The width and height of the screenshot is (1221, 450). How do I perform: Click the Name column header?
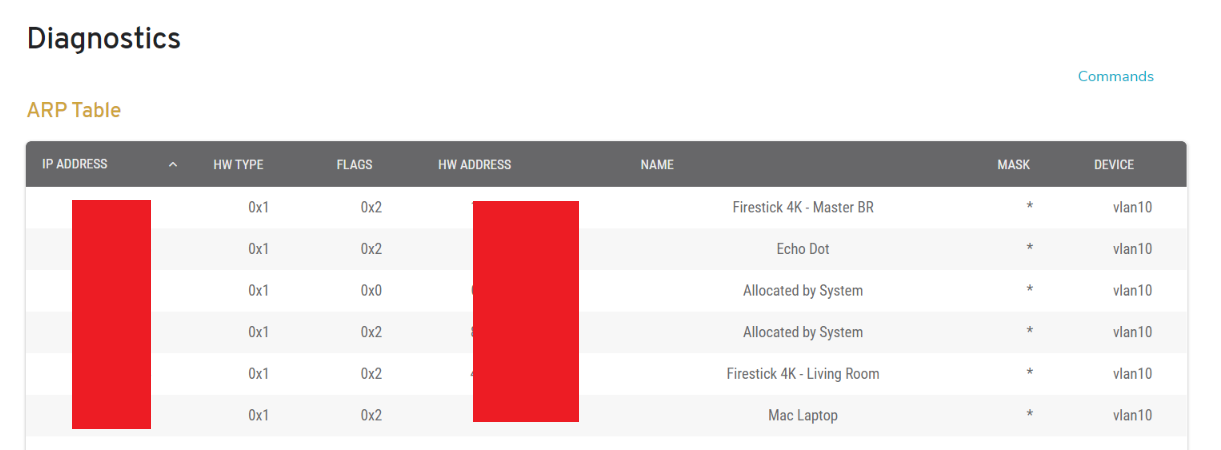click(x=657, y=165)
